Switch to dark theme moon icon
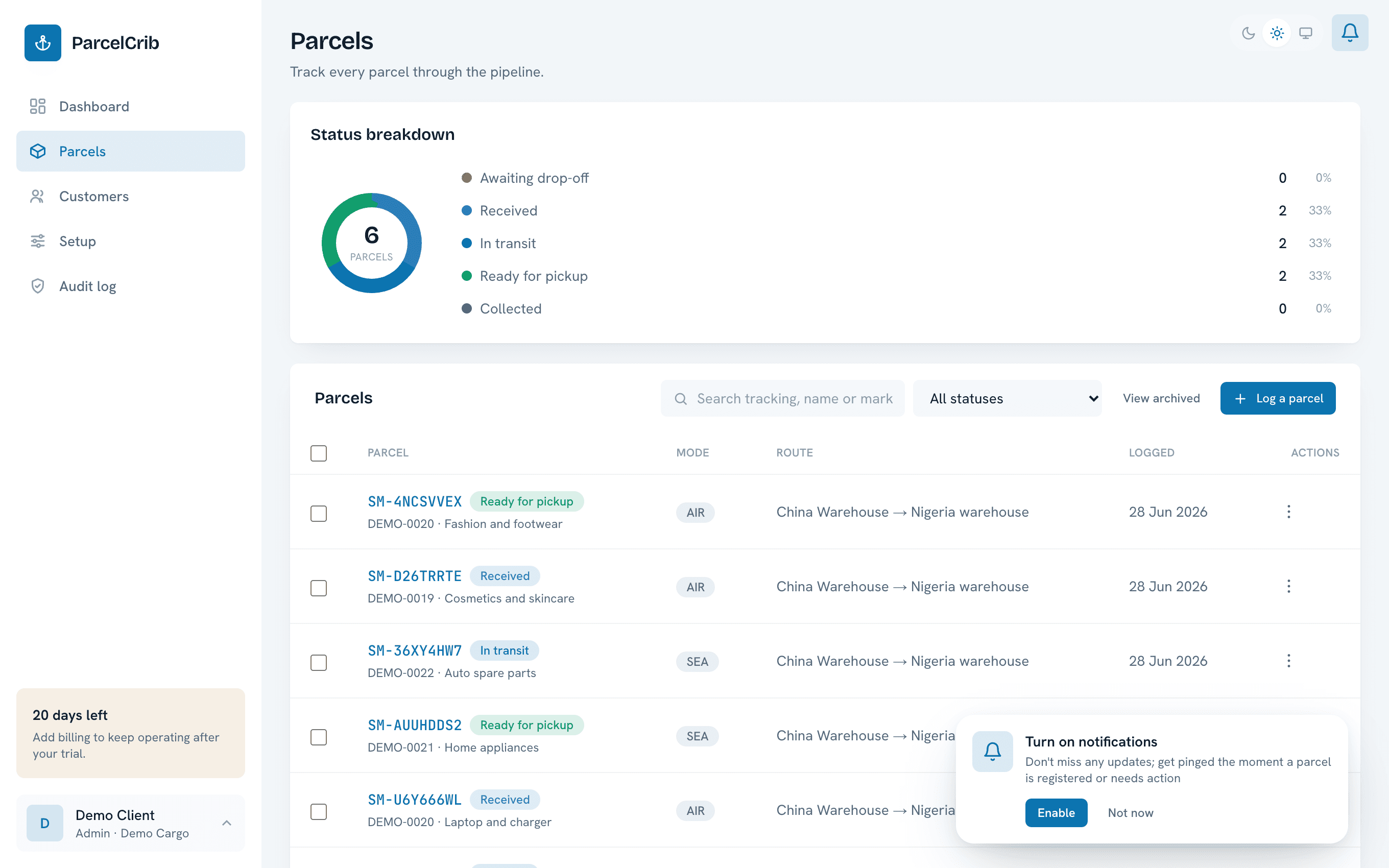Screen dimensions: 1389x868 click(x=1248, y=33)
